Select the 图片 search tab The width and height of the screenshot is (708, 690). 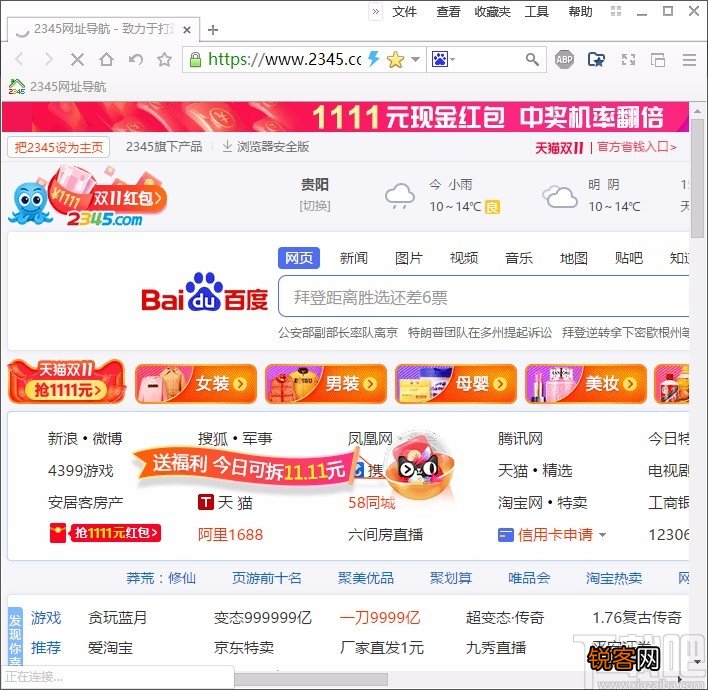click(x=409, y=258)
